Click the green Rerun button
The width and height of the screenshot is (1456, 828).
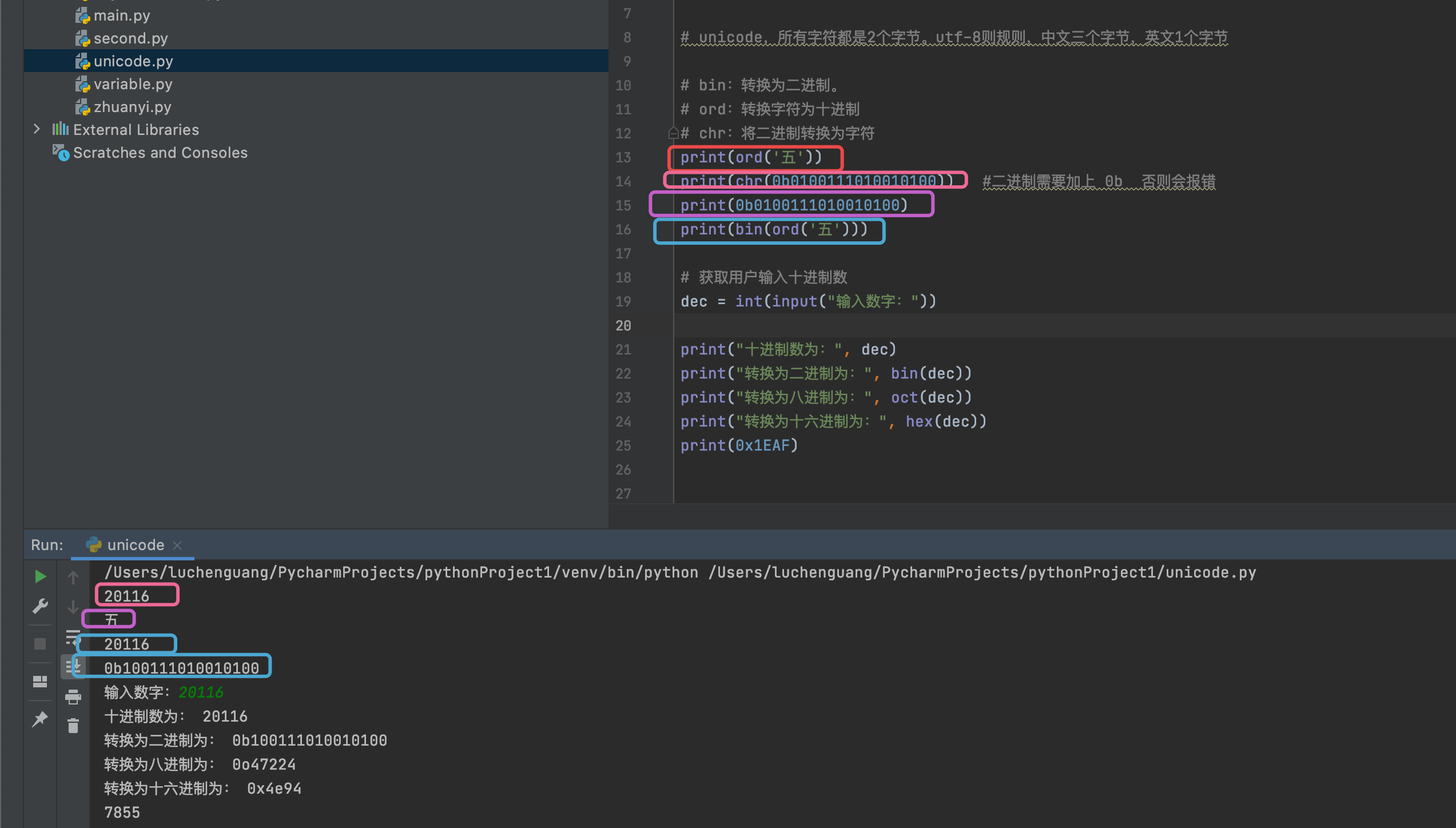(x=40, y=576)
